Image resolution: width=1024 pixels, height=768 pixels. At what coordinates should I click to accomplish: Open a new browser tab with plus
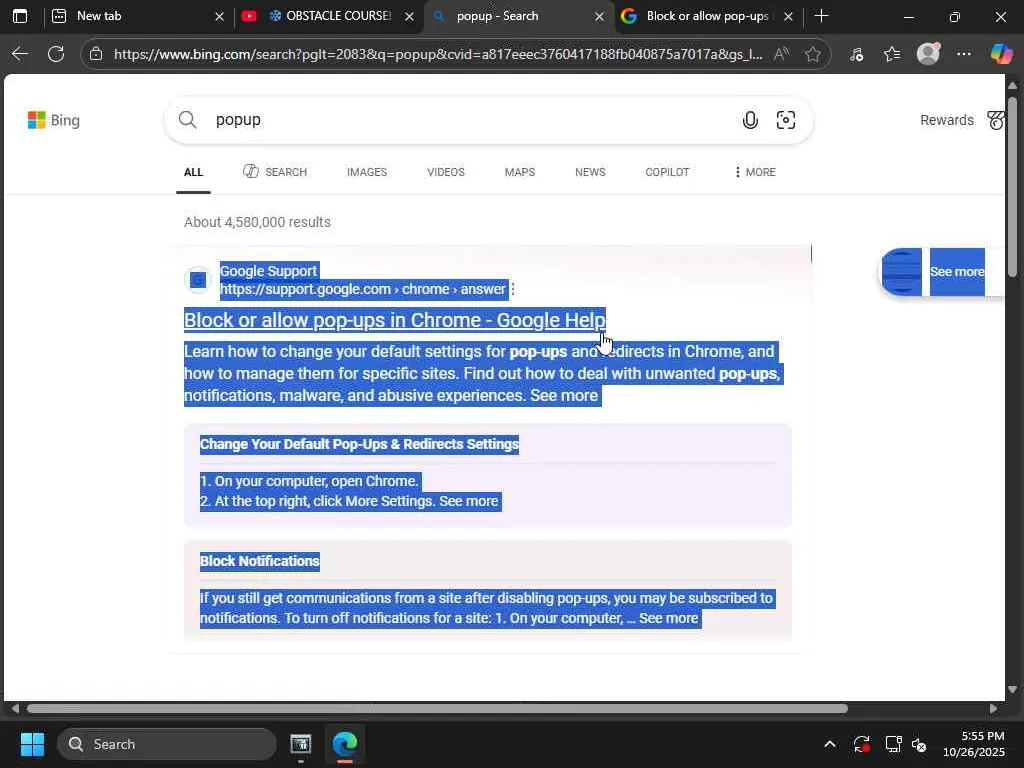point(822,16)
